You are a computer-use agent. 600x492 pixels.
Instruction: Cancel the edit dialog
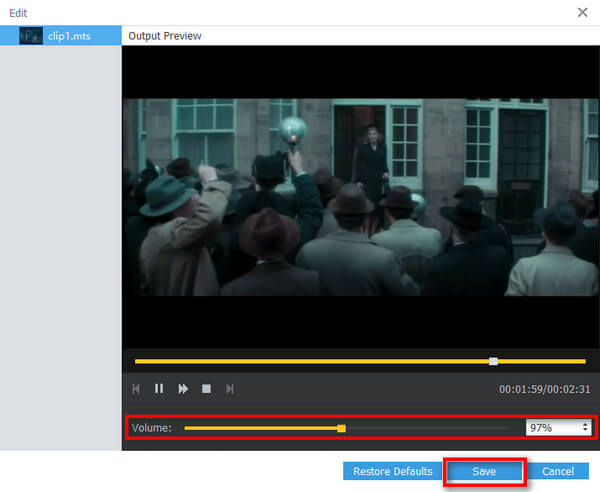(x=558, y=471)
